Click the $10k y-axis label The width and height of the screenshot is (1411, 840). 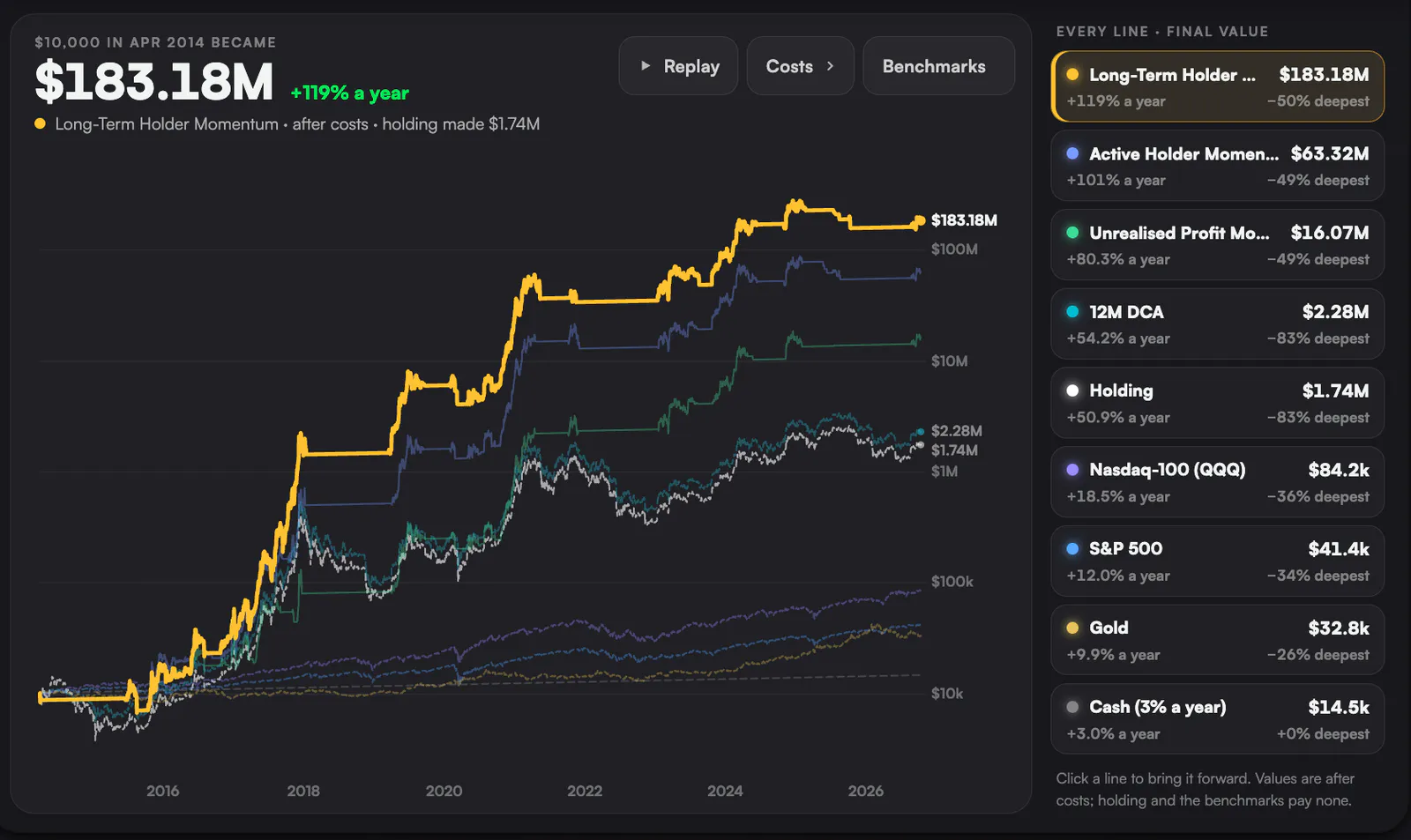pyautogui.click(x=947, y=694)
